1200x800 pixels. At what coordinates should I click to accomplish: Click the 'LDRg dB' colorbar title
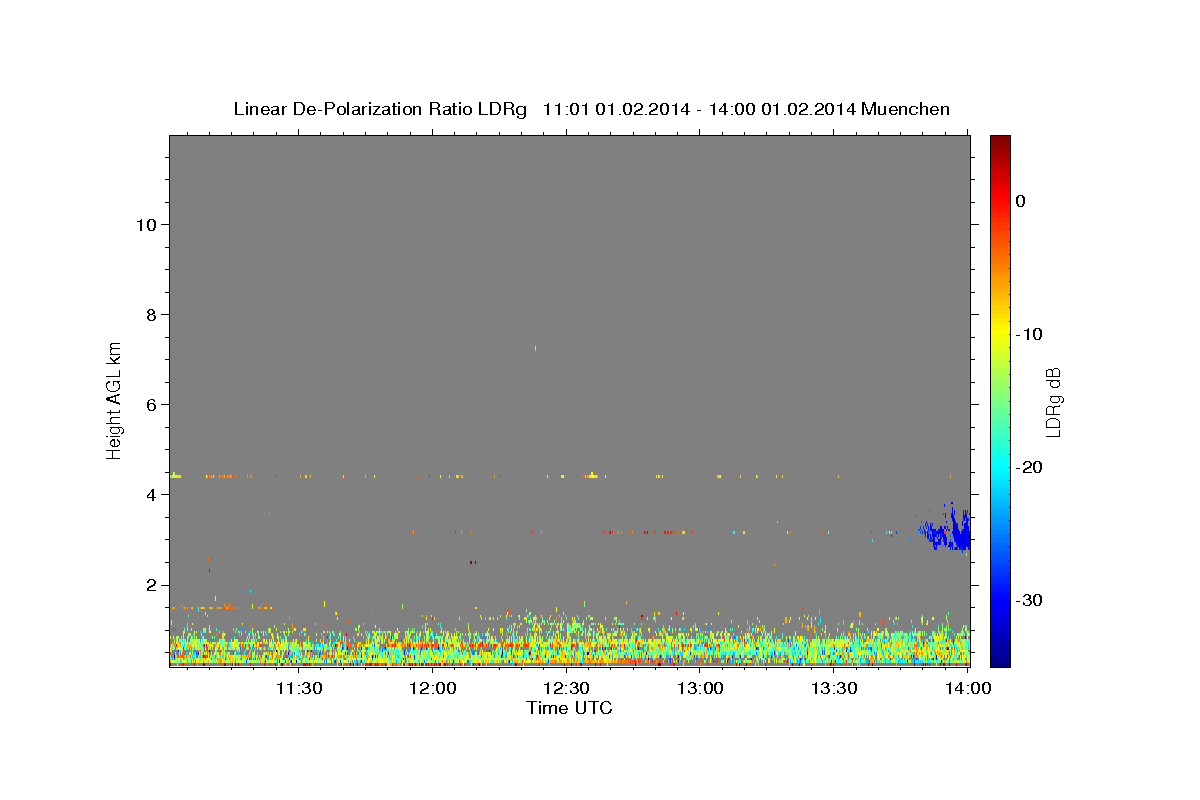tap(1053, 402)
